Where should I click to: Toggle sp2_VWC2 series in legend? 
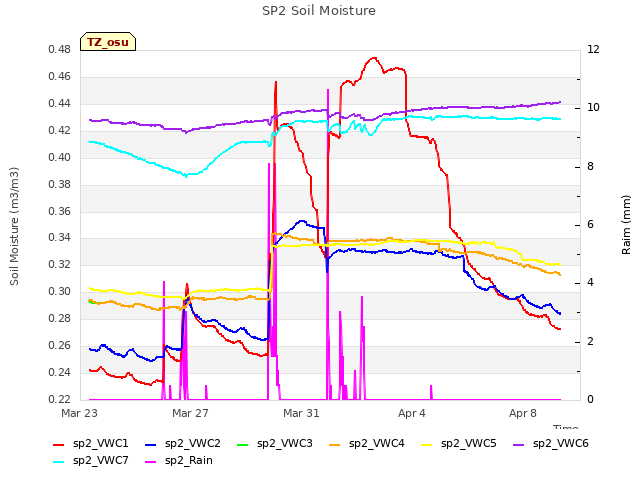183,444
